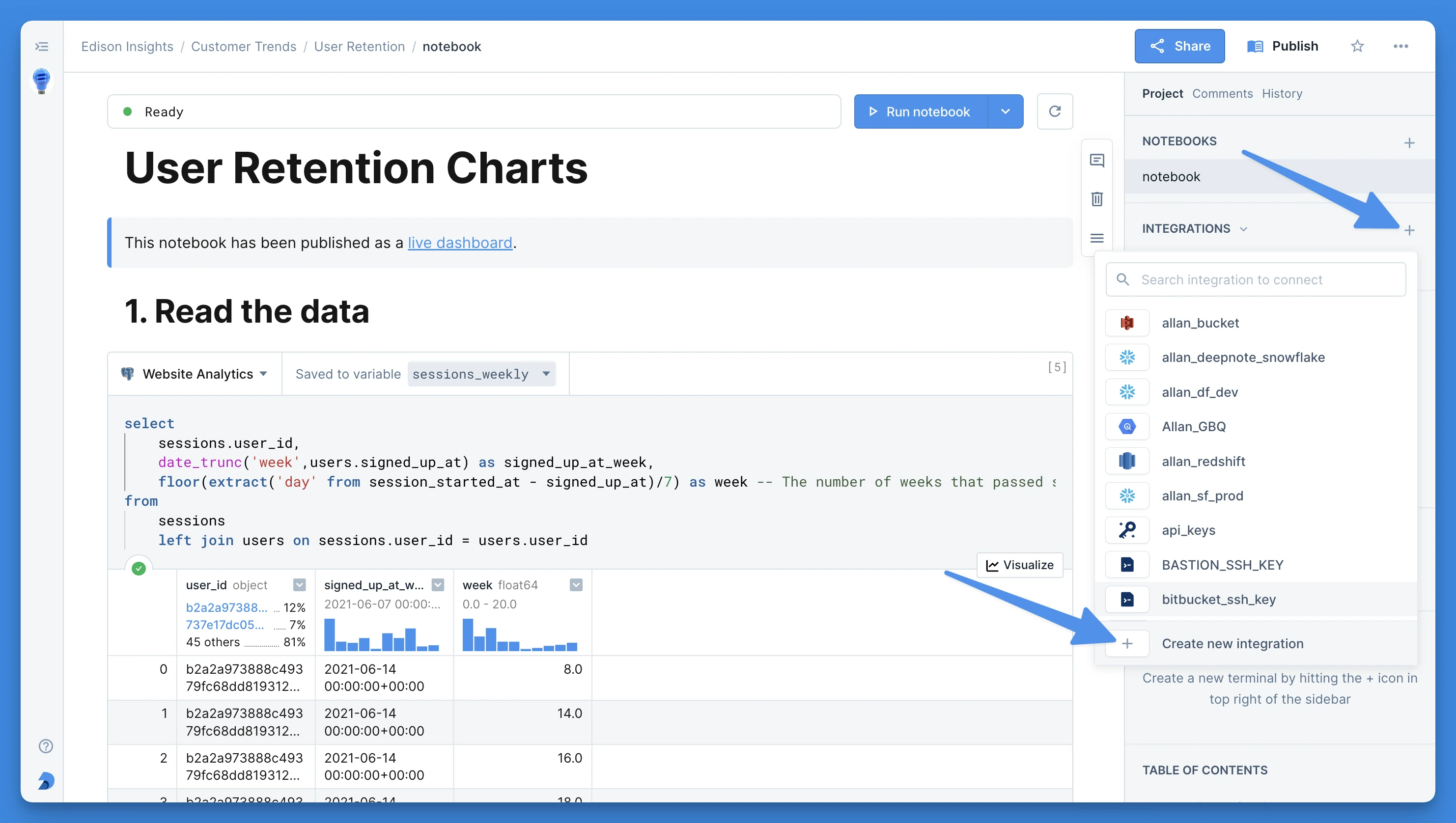This screenshot has width=1456, height=823.
Task: Click the Deepnote logo icon at bottom left
Action: (46, 781)
